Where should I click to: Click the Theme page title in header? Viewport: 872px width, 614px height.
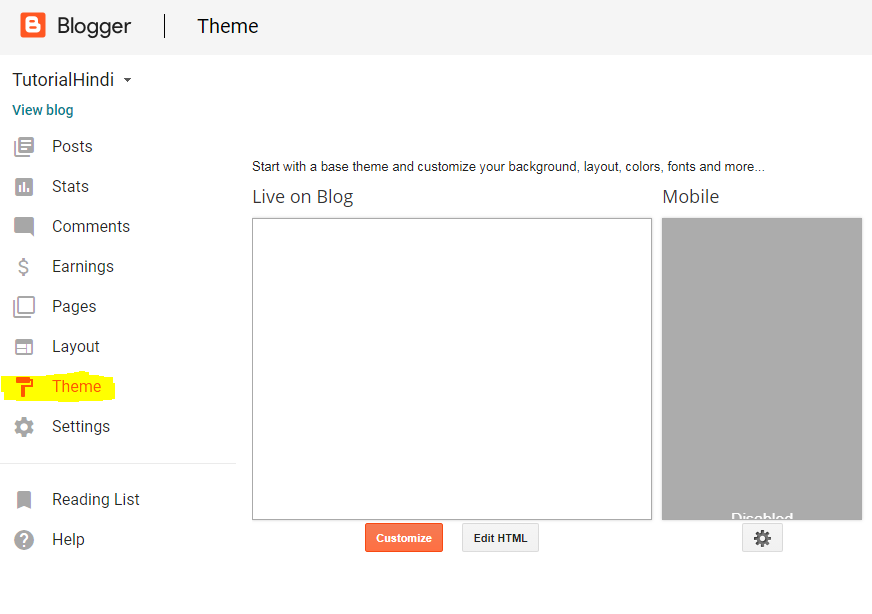[228, 26]
